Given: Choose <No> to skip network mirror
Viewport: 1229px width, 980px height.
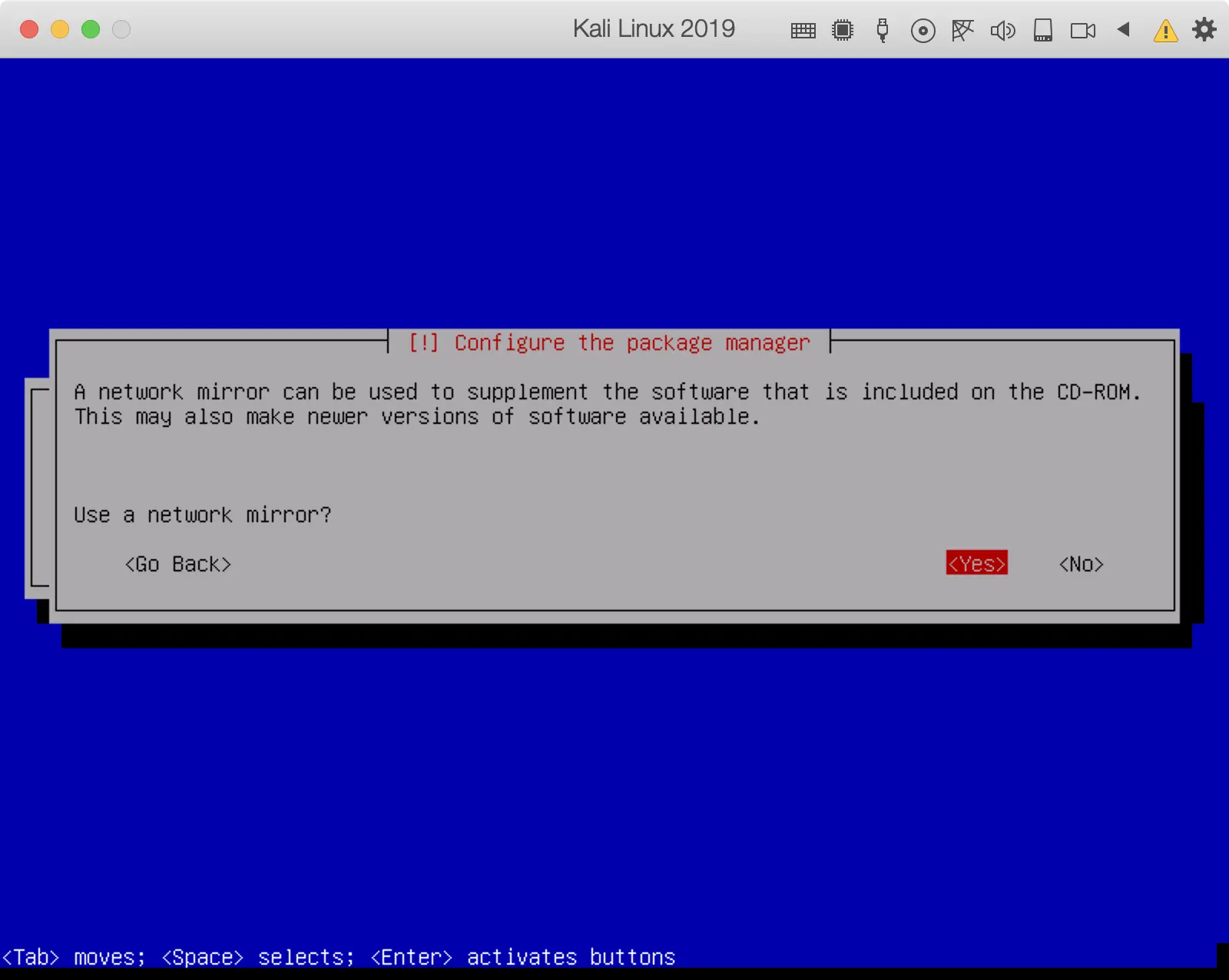Looking at the screenshot, I should point(1081,564).
